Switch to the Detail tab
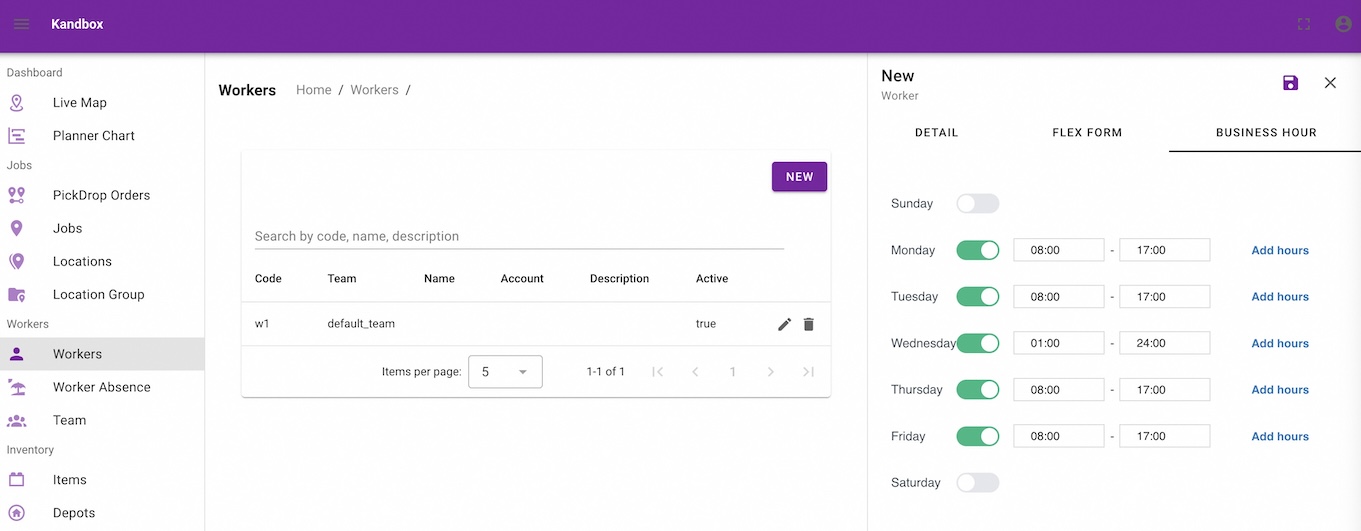The width and height of the screenshot is (1361, 531). tap(936, 132)
